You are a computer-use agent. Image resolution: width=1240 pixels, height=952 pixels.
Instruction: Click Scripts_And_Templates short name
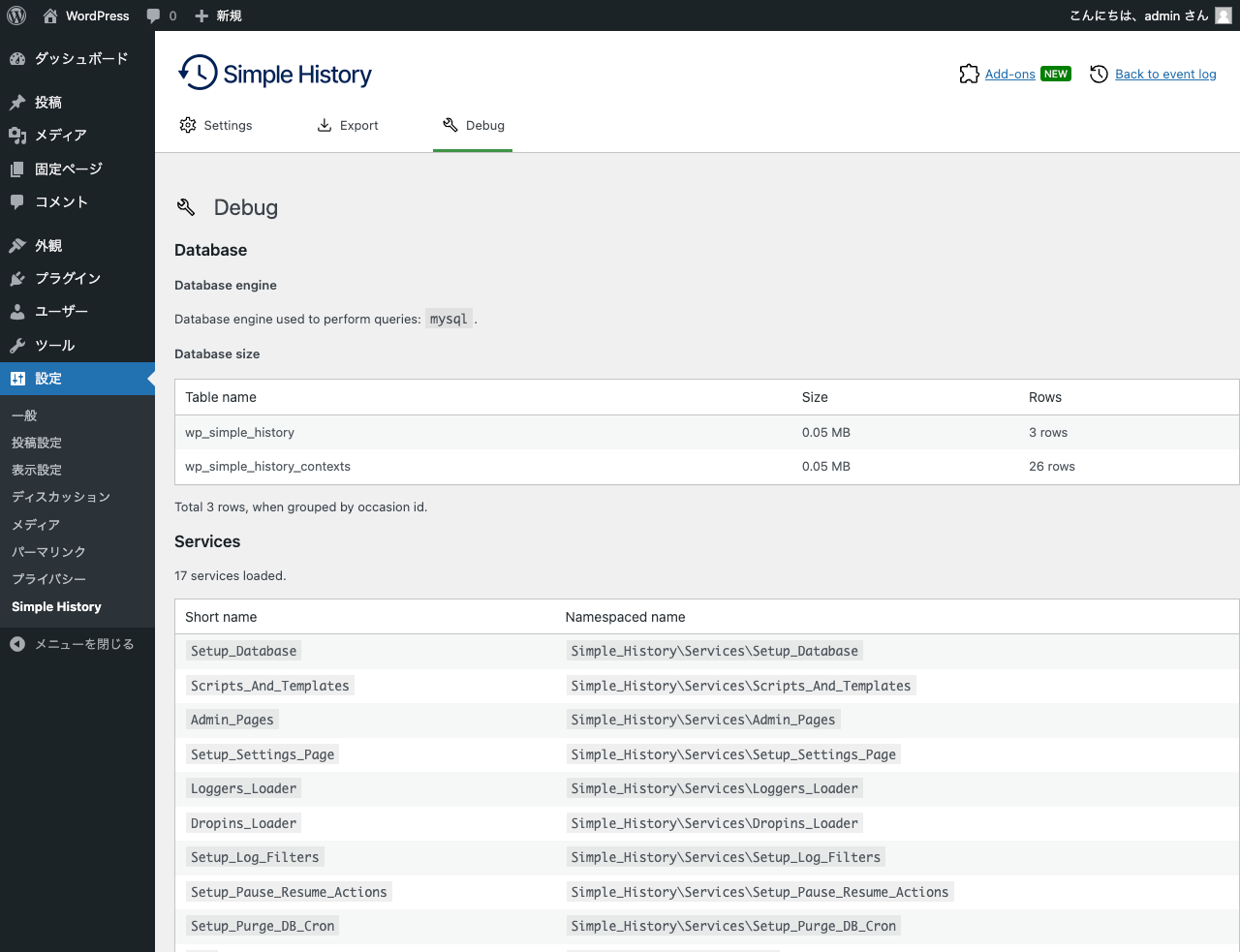pos(269,686)
